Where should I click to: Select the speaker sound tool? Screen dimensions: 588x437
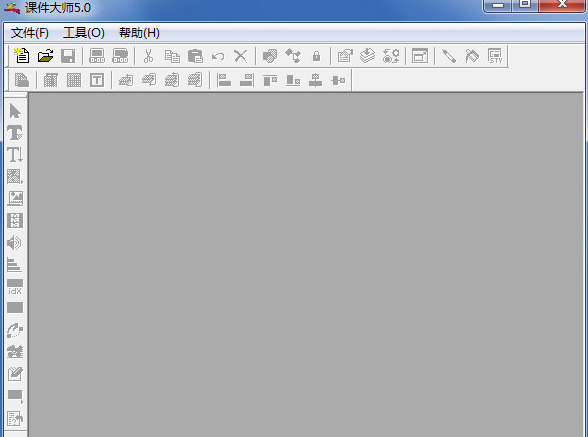pyautogui.click(x=14, y=243)
